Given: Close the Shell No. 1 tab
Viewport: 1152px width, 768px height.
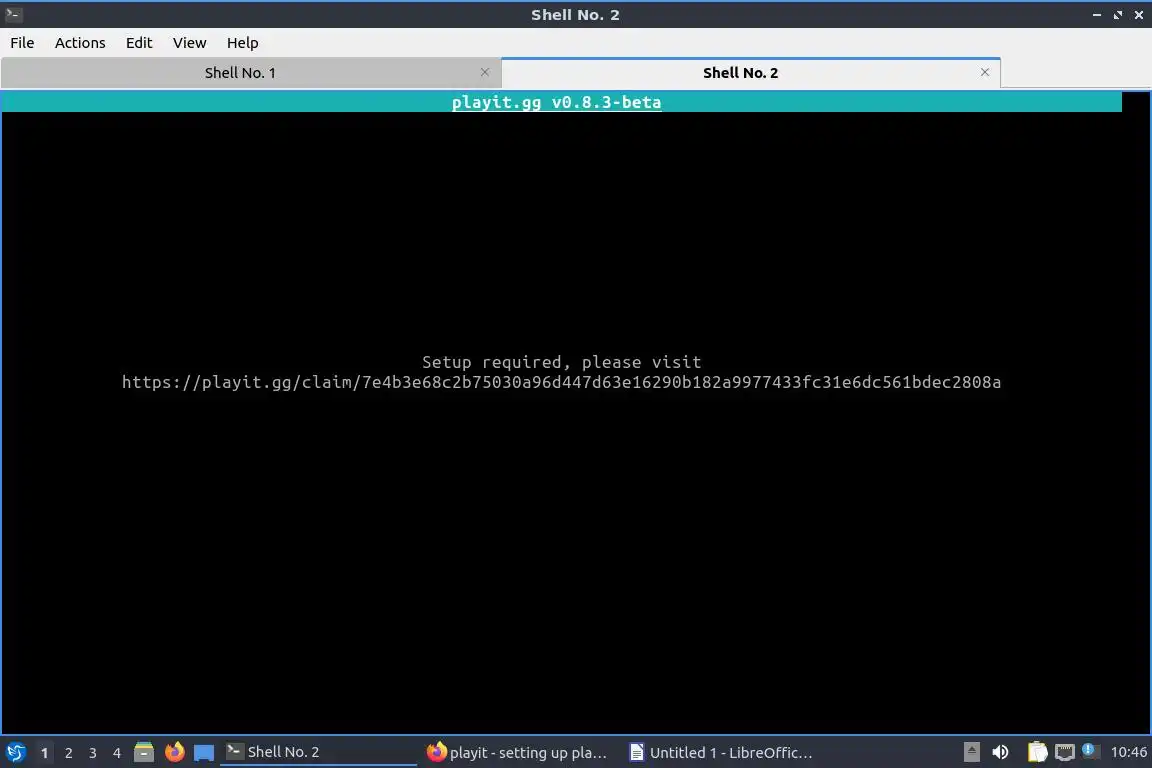Looking at the screenshot, I should [x=485, y=72].
